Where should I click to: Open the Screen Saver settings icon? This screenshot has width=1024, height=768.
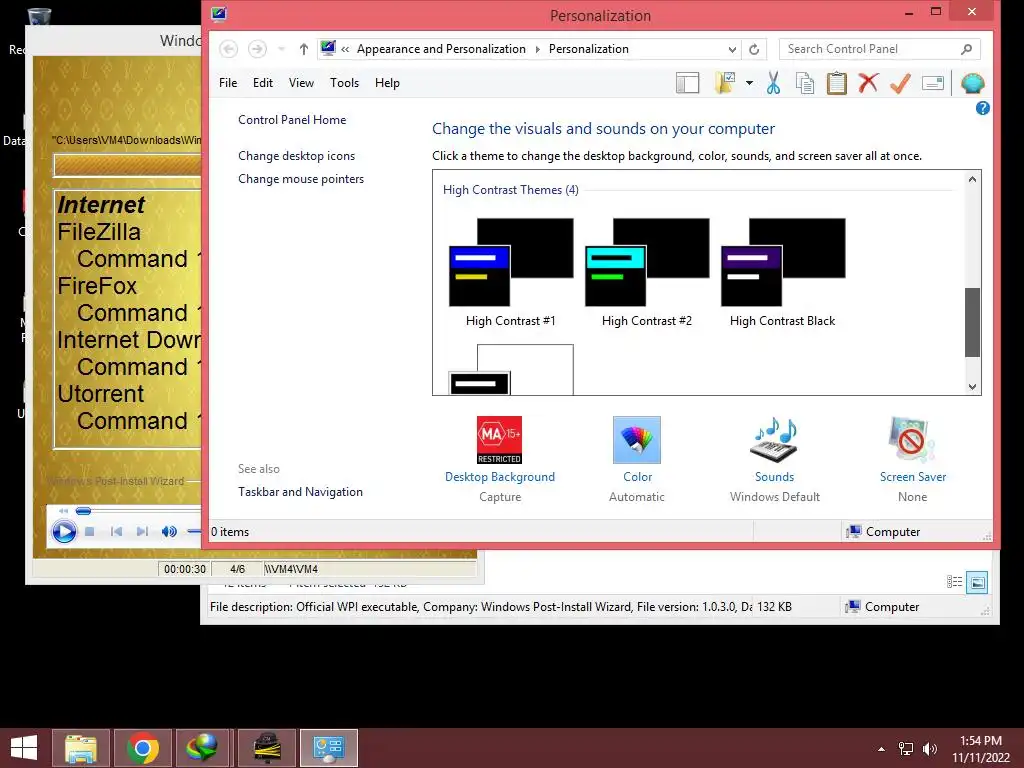(x=912, y=440)
